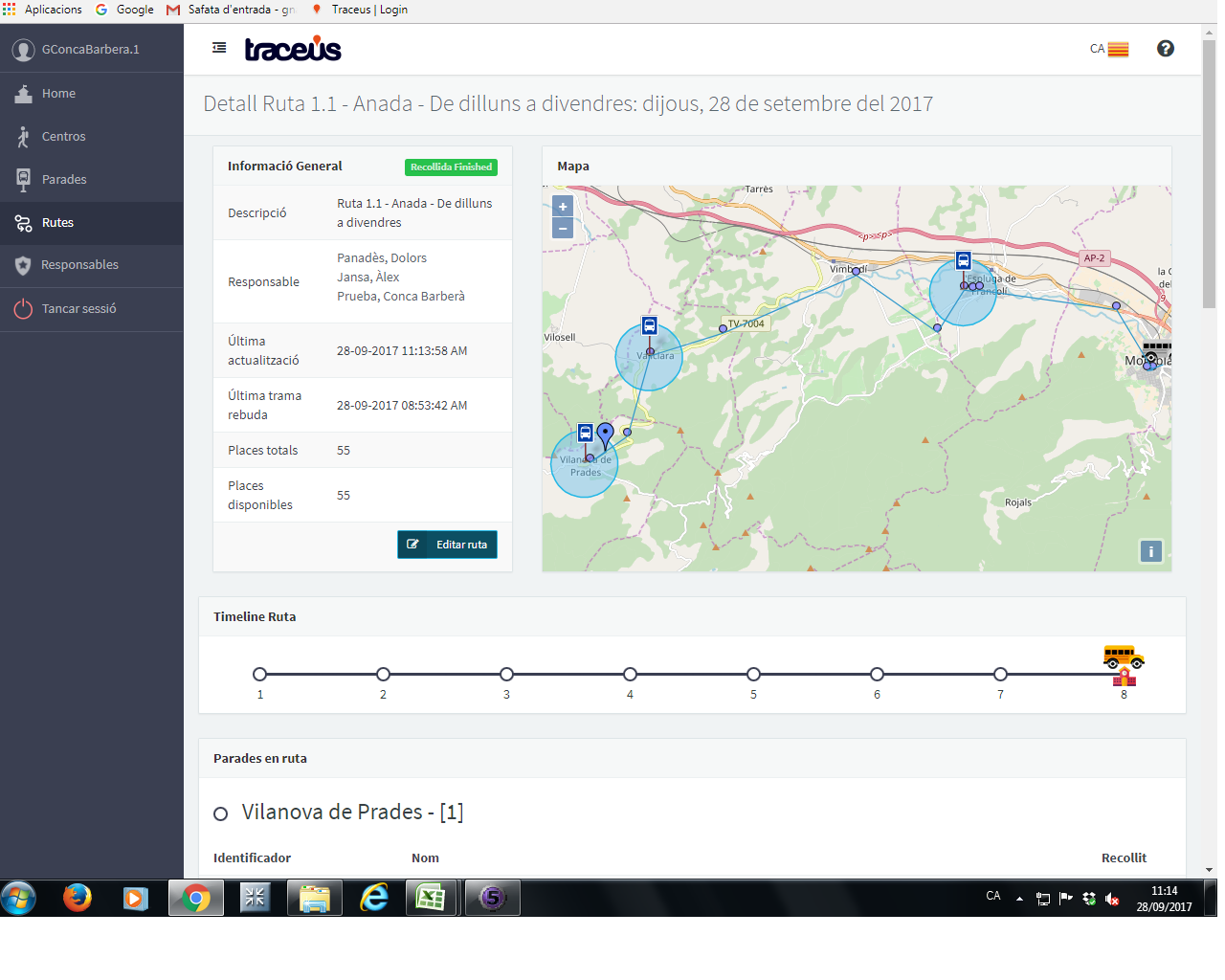Zoom in on the map
The width and height of the screenshot is (1225, 980).
563,207
